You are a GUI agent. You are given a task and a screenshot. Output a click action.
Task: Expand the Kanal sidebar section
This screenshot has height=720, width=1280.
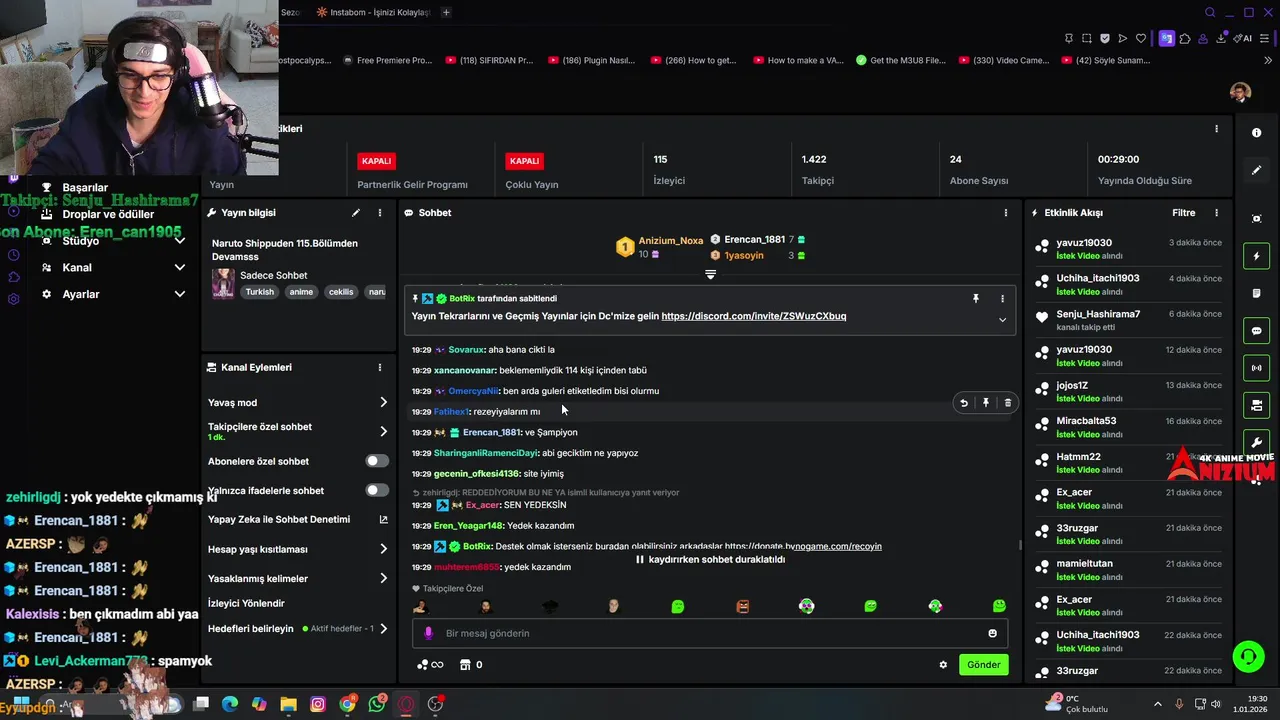coord(180,268)
